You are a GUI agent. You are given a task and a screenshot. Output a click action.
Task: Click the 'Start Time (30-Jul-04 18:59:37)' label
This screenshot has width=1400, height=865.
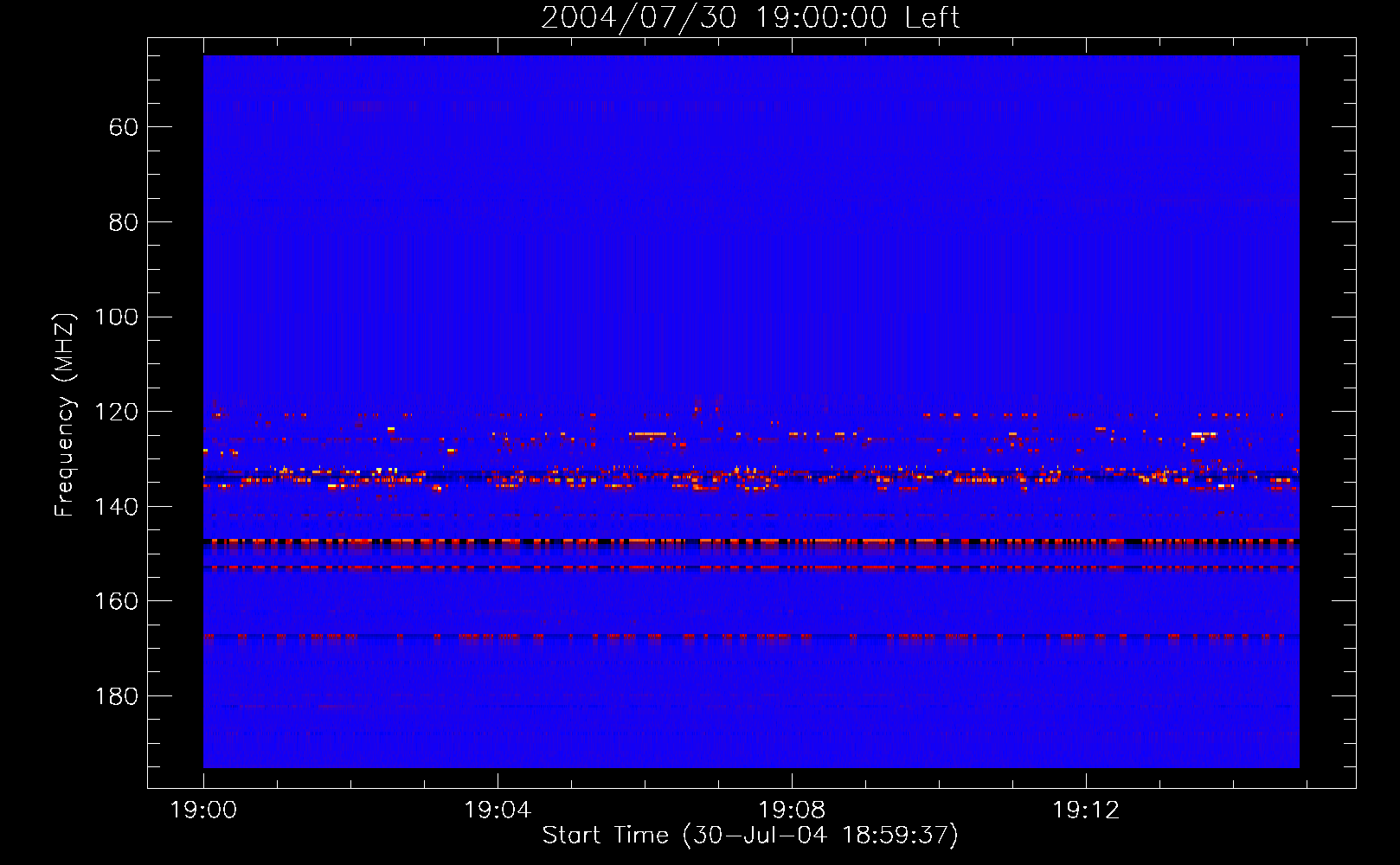pos(750,836)
